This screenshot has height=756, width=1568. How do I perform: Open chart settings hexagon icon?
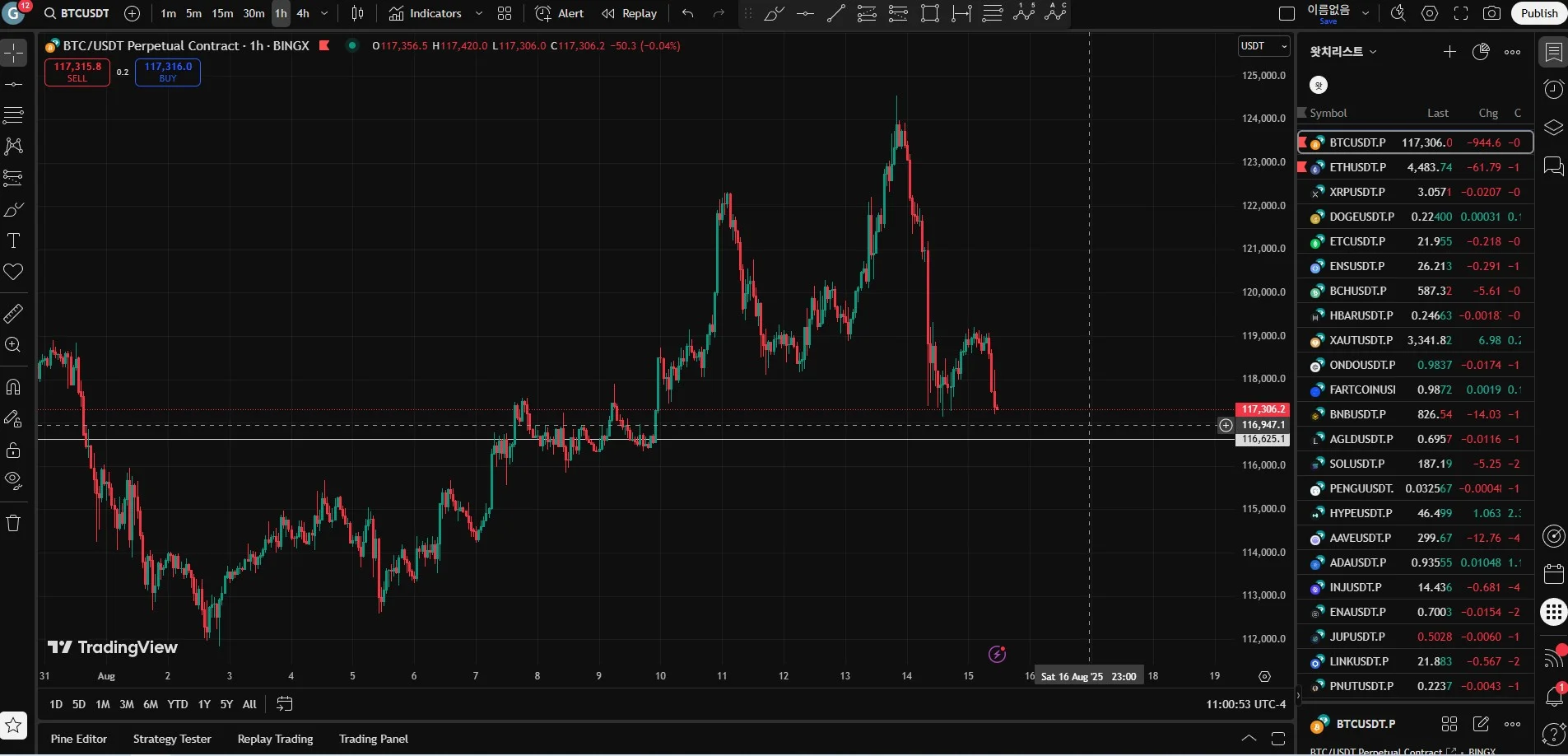1430,13
